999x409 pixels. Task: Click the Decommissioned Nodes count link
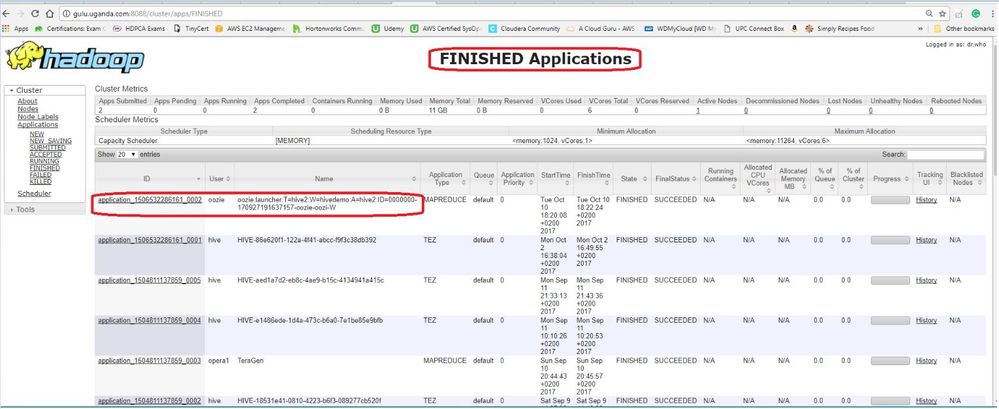[x=746, y=111]
